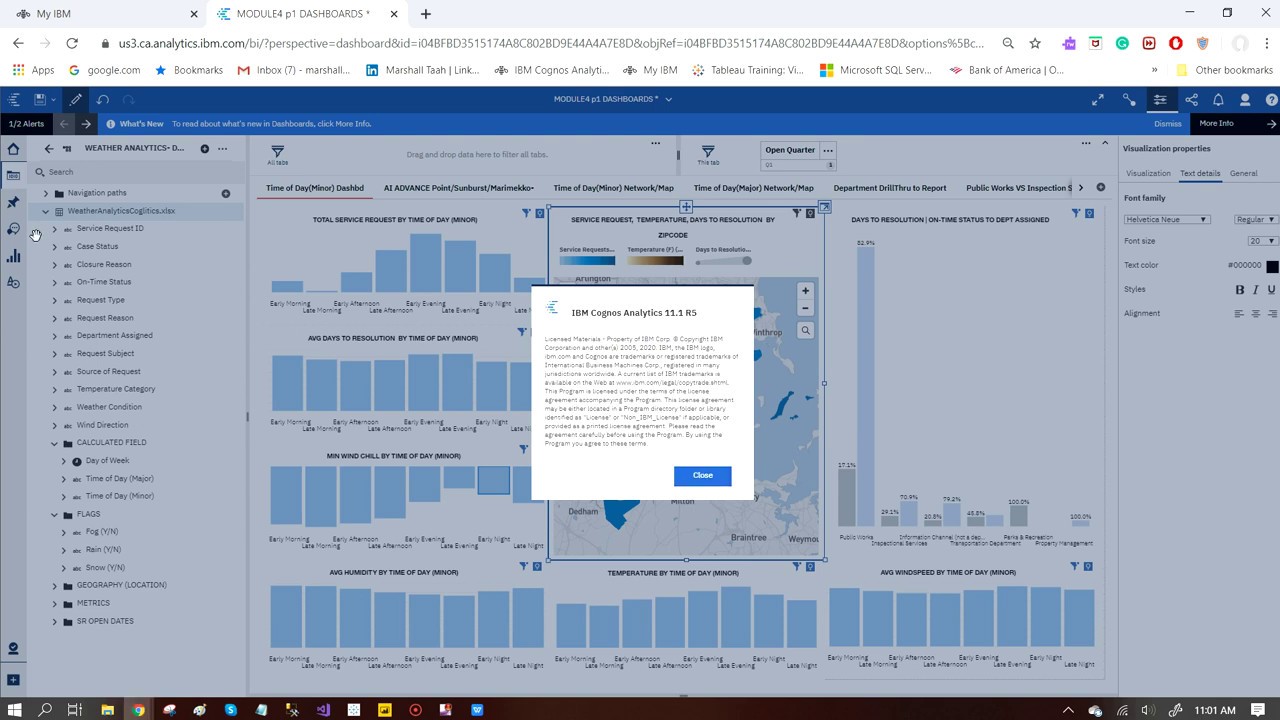Open the Widgets shapes icon
This screenshot has width=1280, height=720.
click(x=13, y=283)
